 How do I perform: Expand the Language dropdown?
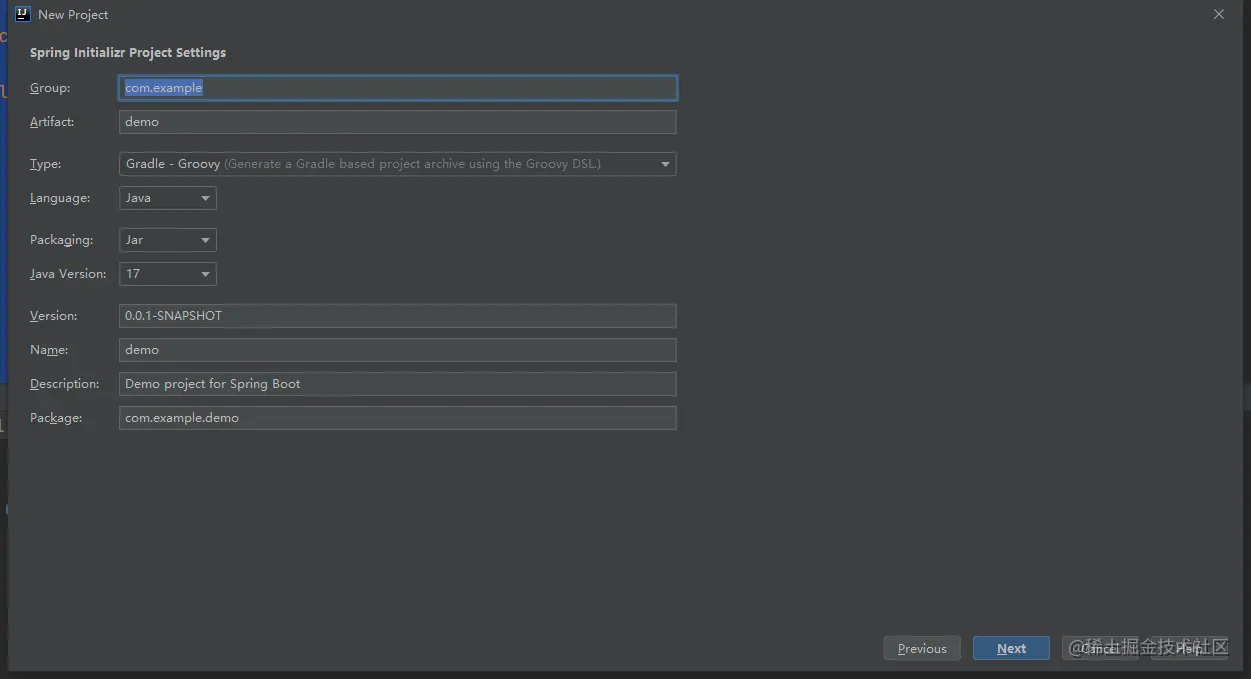click(x=168, y=198)
